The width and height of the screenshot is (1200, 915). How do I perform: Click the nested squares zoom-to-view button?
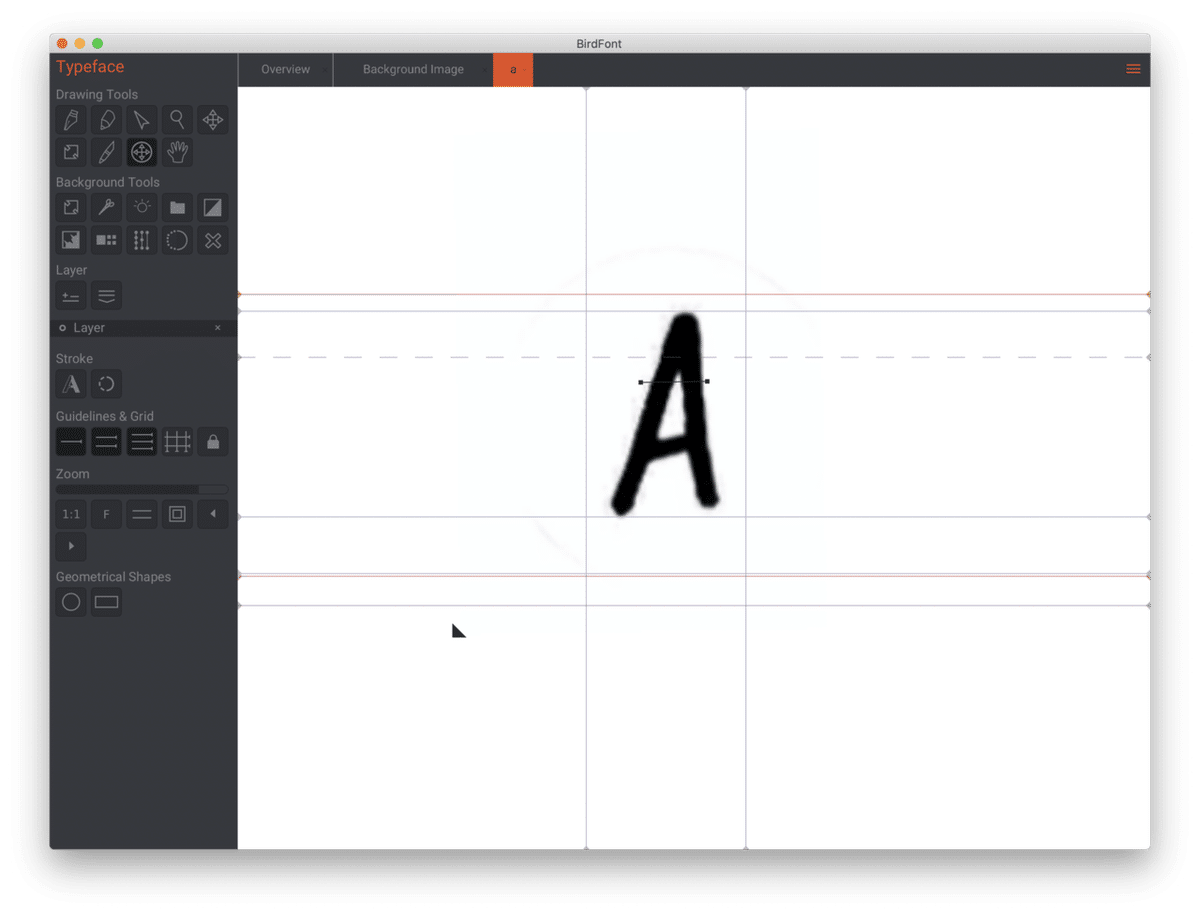click(177, 514)
